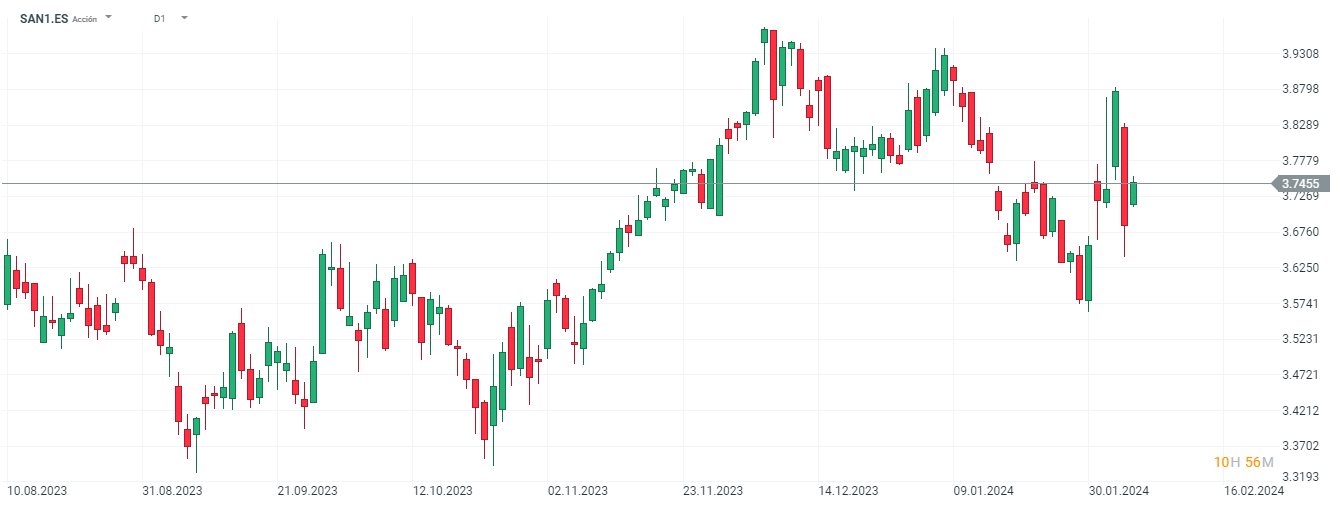Click the 14.12.2023 time axis label
The width and height of the screenshot is (1342, 507).
pos(848,491)
